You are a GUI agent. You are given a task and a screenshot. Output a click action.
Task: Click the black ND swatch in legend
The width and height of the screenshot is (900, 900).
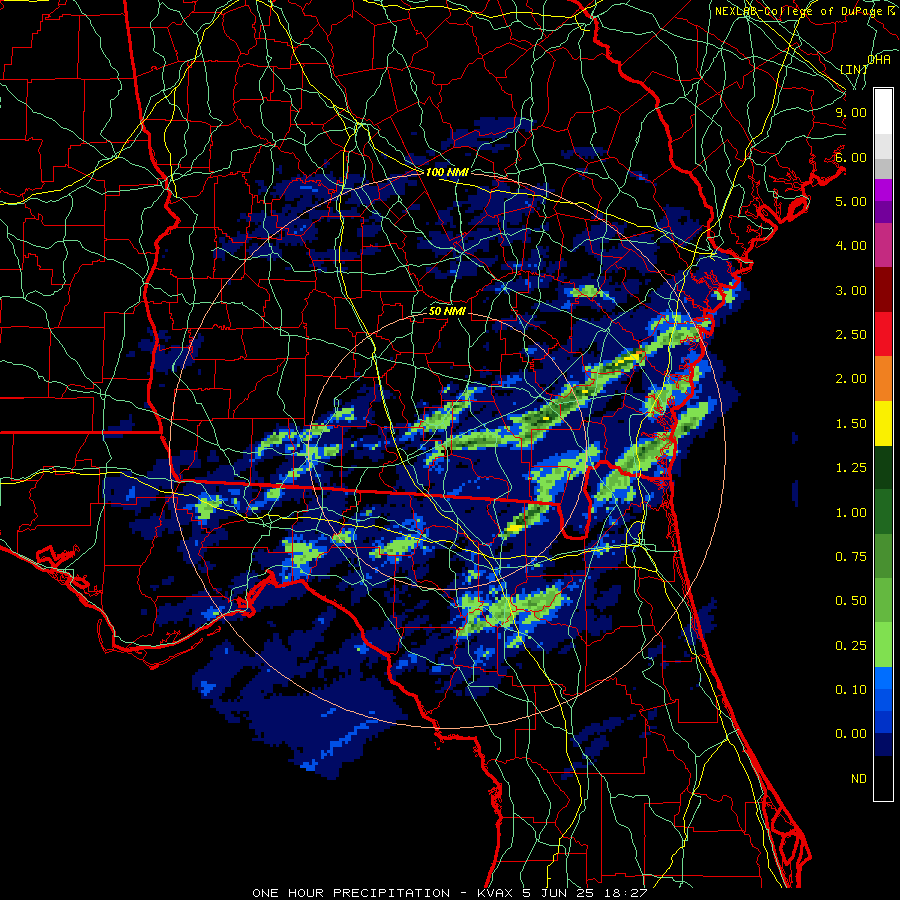click(x=883, y=778)
